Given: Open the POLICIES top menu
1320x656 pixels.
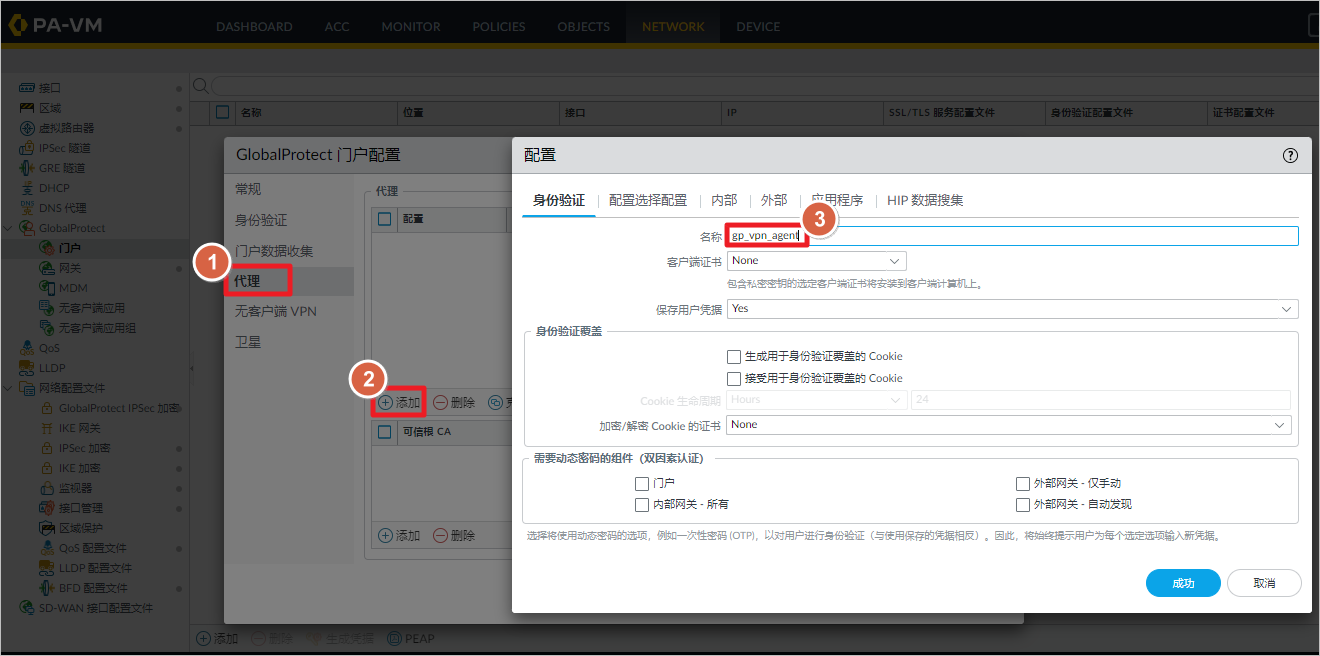Looking at the screenshot, I should click(x=500, y=27).
